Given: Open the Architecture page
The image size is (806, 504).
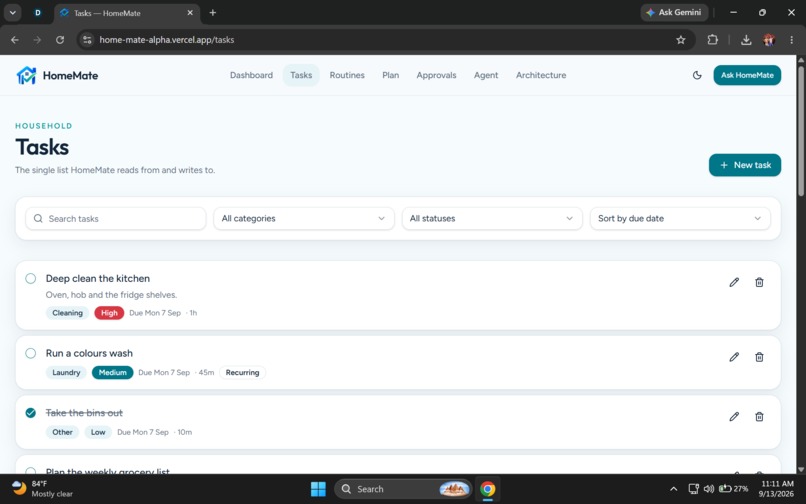Looking at the screenshot, I should point(541,75).
